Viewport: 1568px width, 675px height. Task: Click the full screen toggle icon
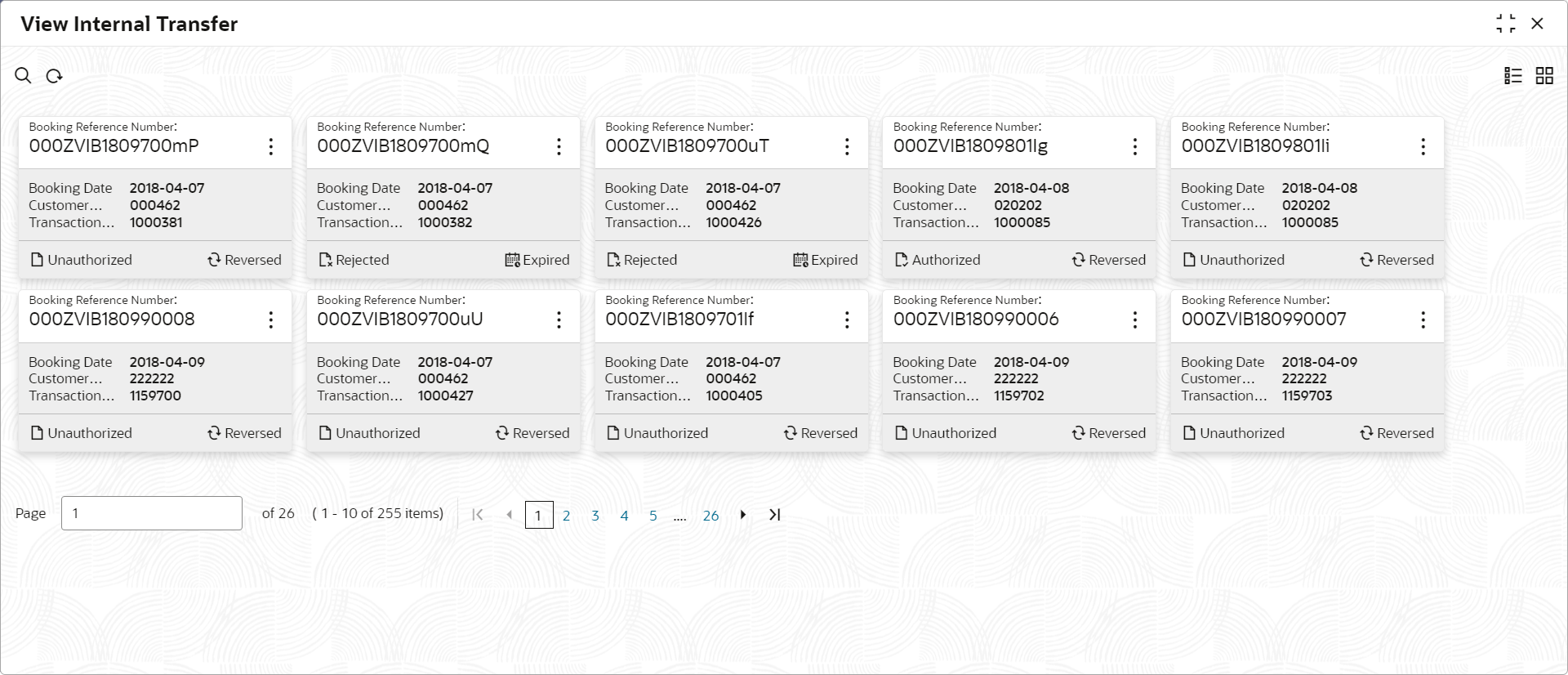click(1507, 24)
